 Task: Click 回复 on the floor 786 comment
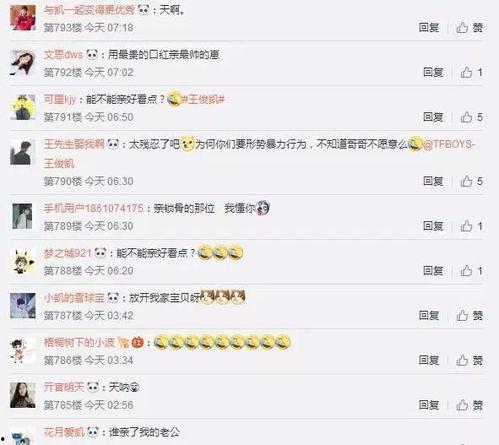429,360
